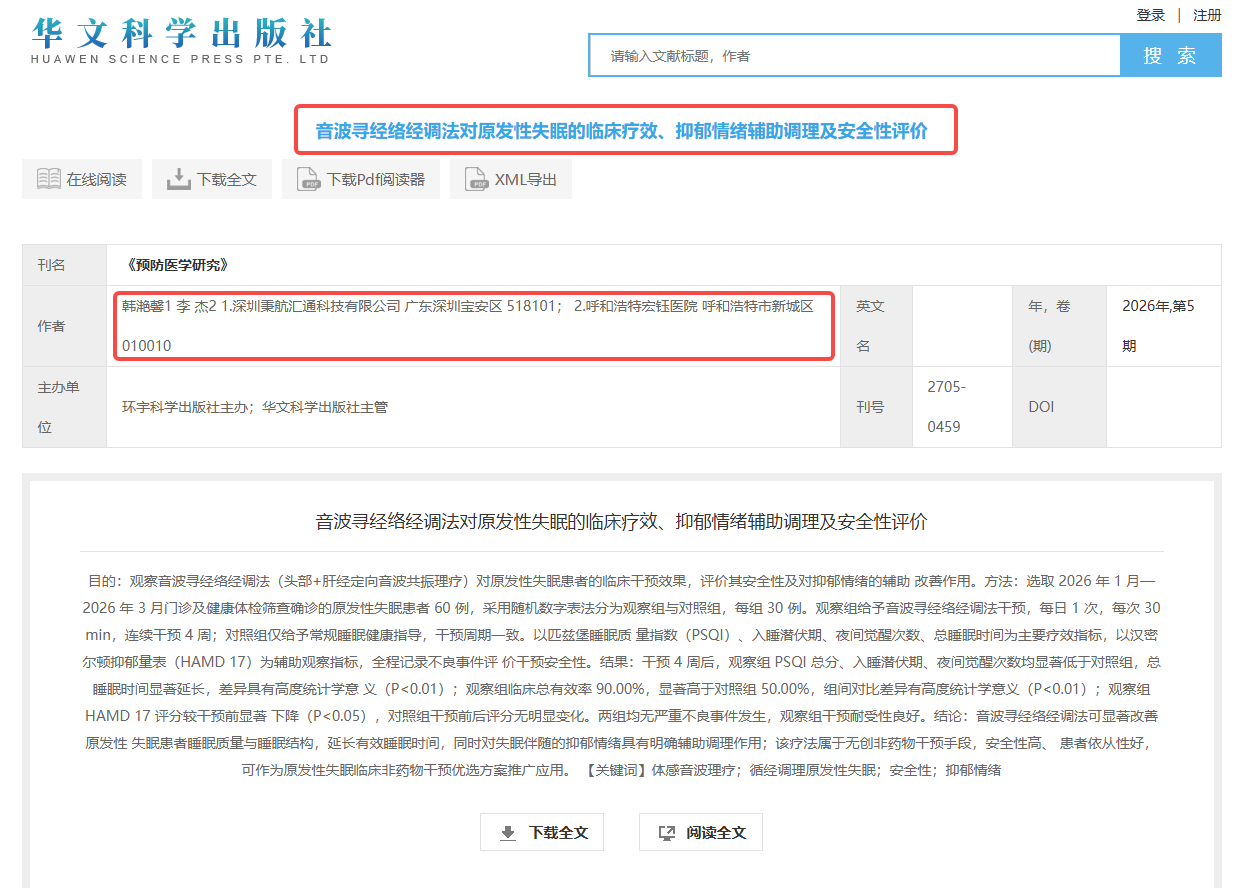1253x888 pixels.
Task: Select the 英文名 label cell
Action: click(x=877, y=326)
